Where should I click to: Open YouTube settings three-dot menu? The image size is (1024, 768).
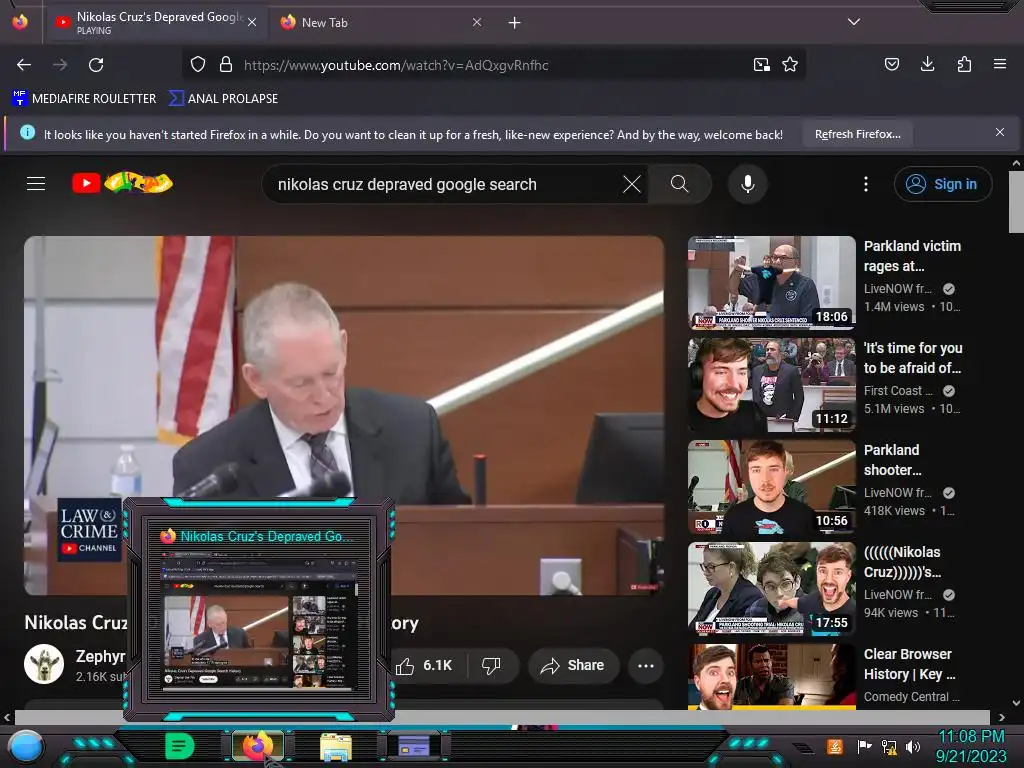click(866, 184)
